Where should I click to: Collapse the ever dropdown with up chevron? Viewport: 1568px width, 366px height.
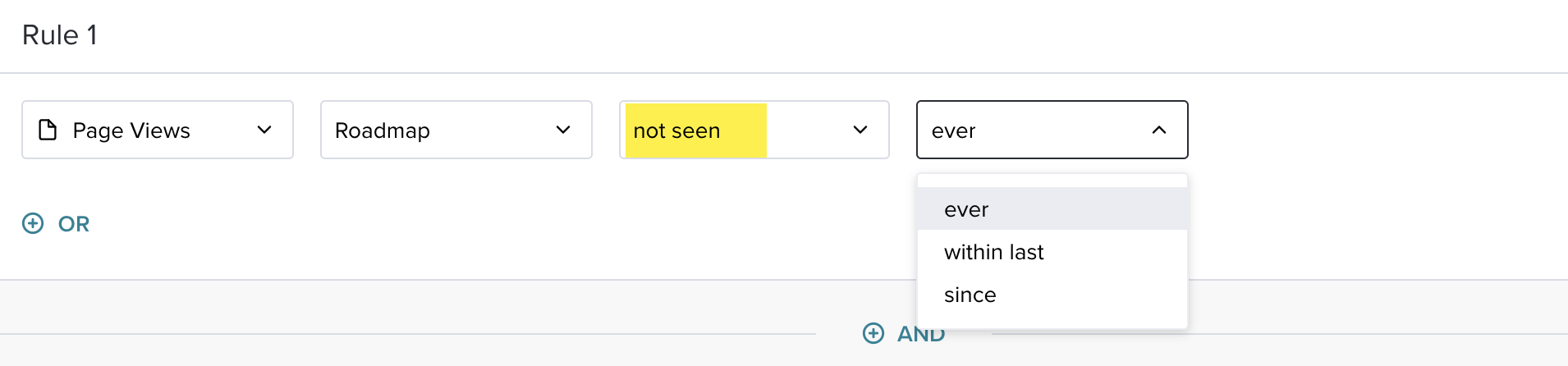[x=1159, y=130]
